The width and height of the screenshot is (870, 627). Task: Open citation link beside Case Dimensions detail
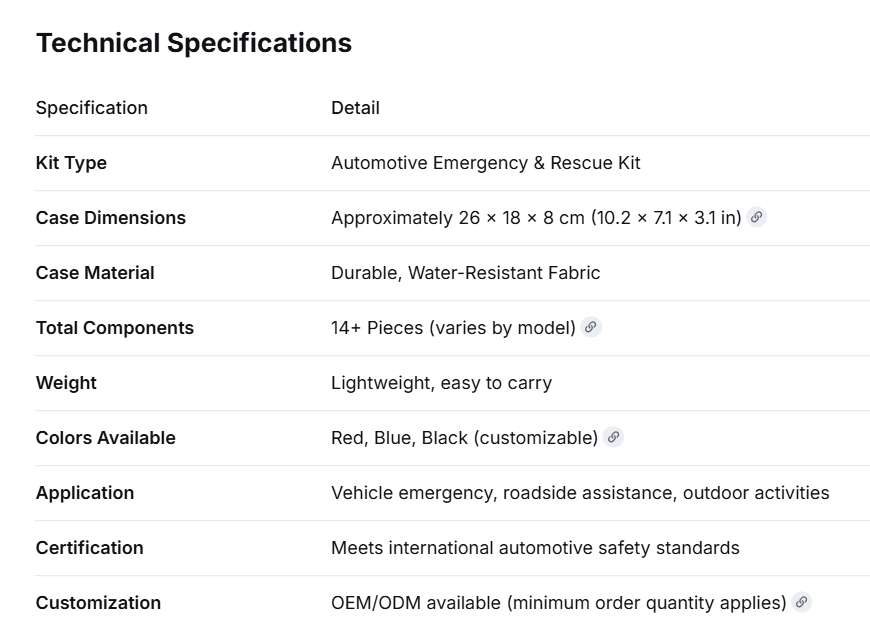click(756, 217)
